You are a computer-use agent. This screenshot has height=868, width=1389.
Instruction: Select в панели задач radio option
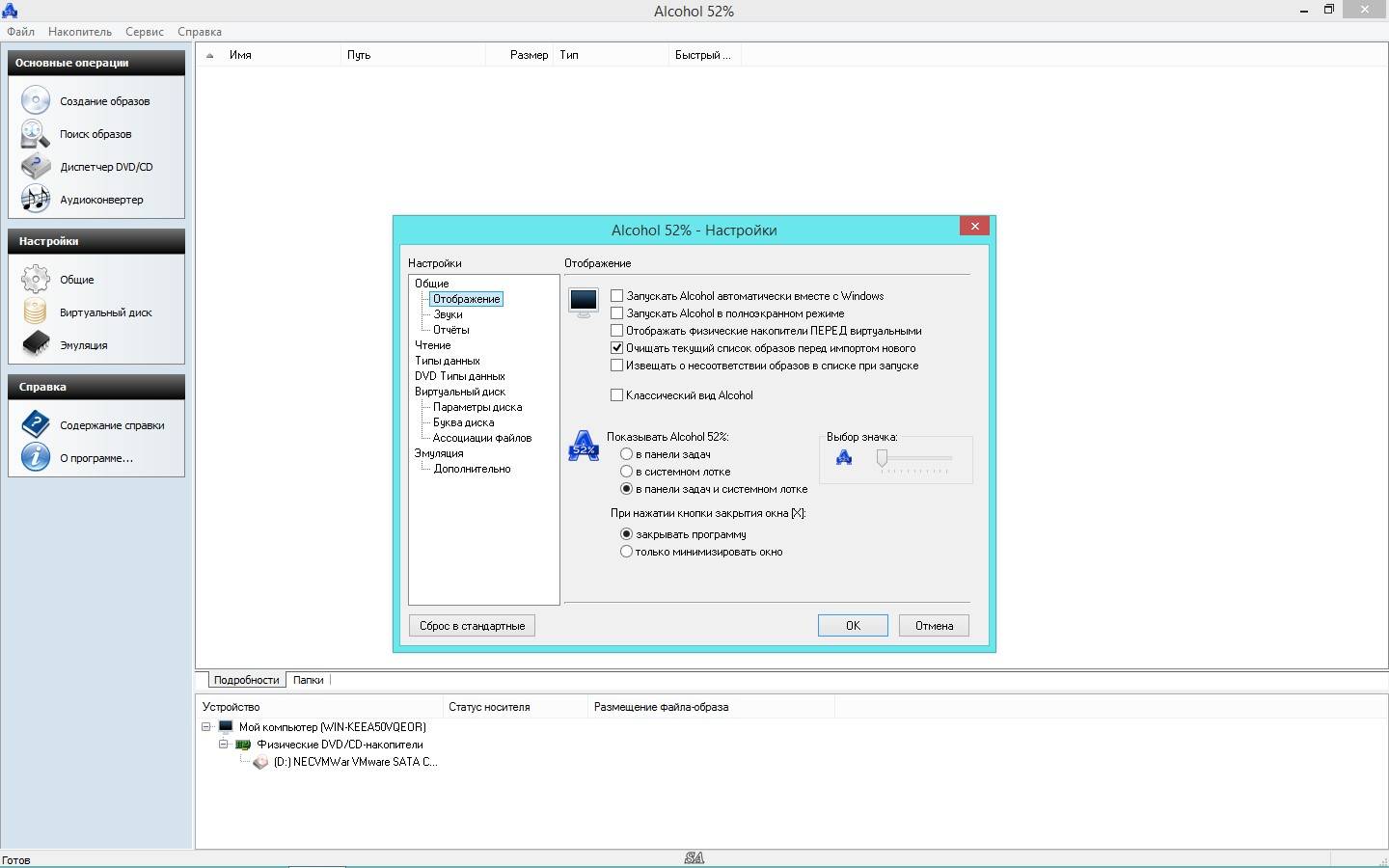[627, 453]
